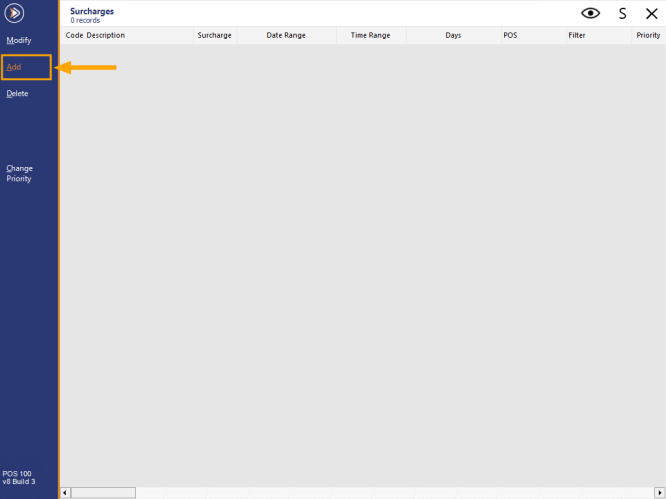Image resolution: width=666 pixels, height=499 pixels.
Task: Click the Surcharge column header
Action: pyautogui.click(x=214, y=35)
